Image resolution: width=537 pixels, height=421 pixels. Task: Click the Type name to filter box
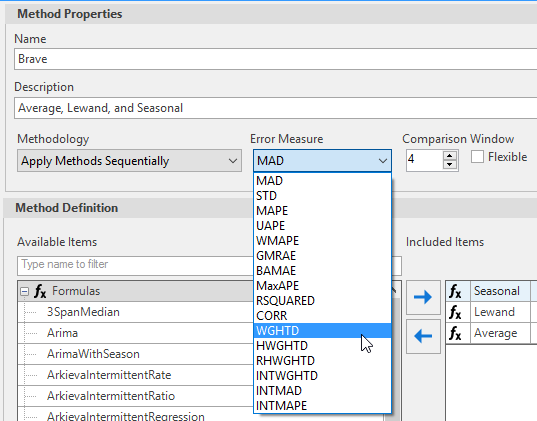[x=135, y=265]
